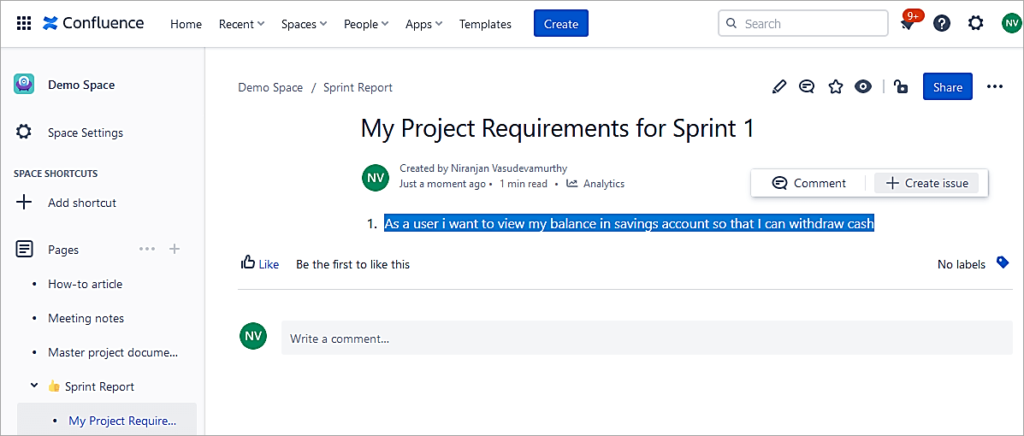Click Demo Space breadcrumb link

coord(270,87)
